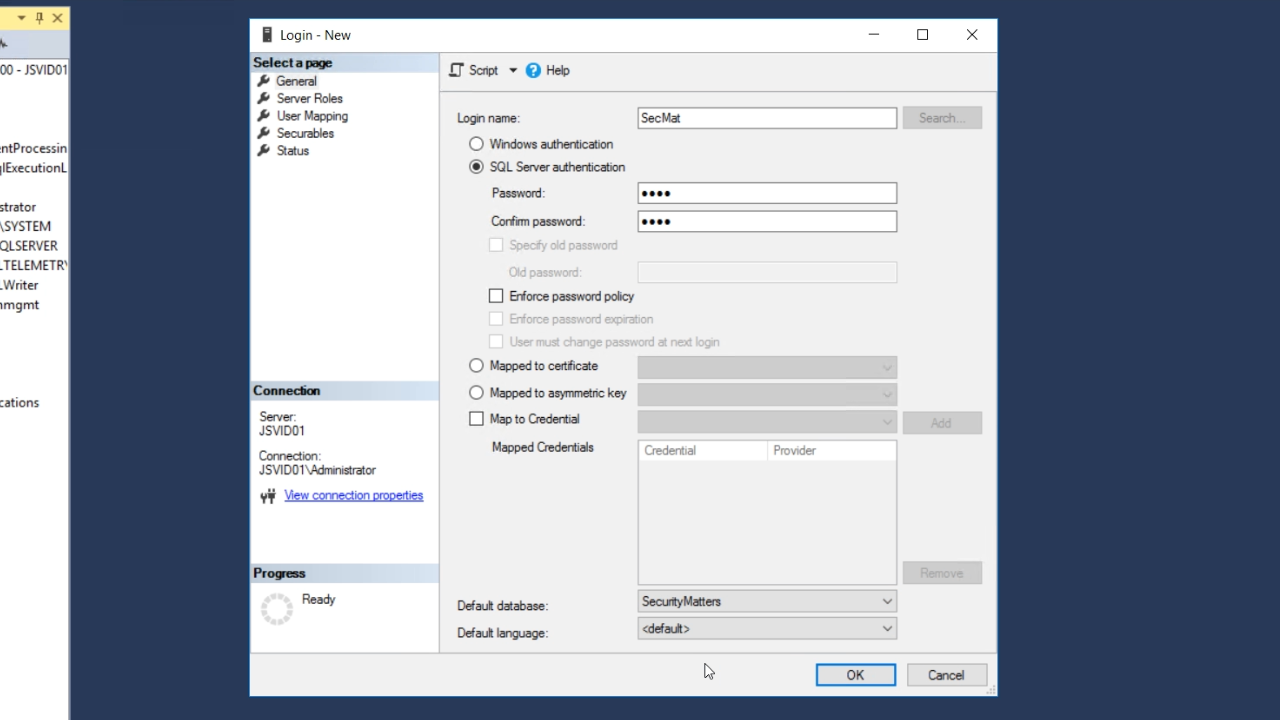This screenshot has height=720, width=1280.
Task: Click the User Mapping wrench icon
Action: (x=264, y=116)
